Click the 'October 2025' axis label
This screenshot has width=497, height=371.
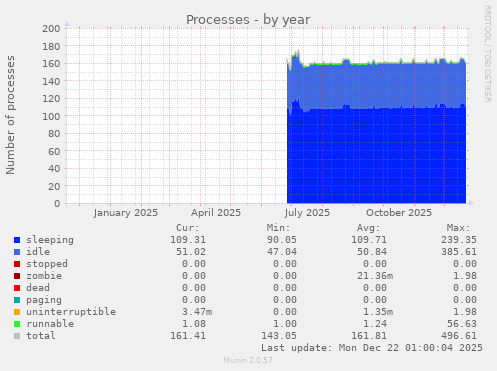click(399, 213)
